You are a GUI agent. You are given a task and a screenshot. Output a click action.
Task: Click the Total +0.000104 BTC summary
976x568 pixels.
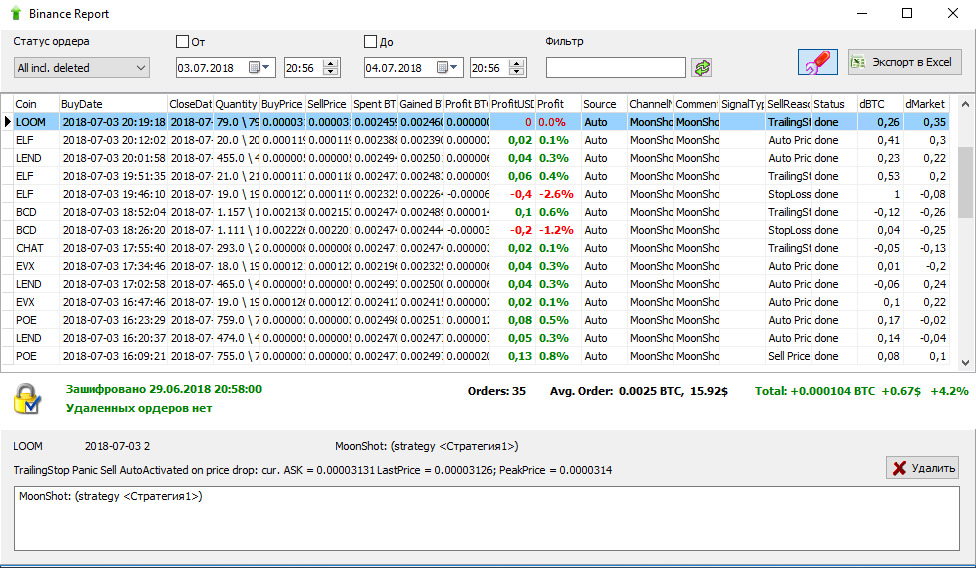pyautogui.click(x=861, y=391)
